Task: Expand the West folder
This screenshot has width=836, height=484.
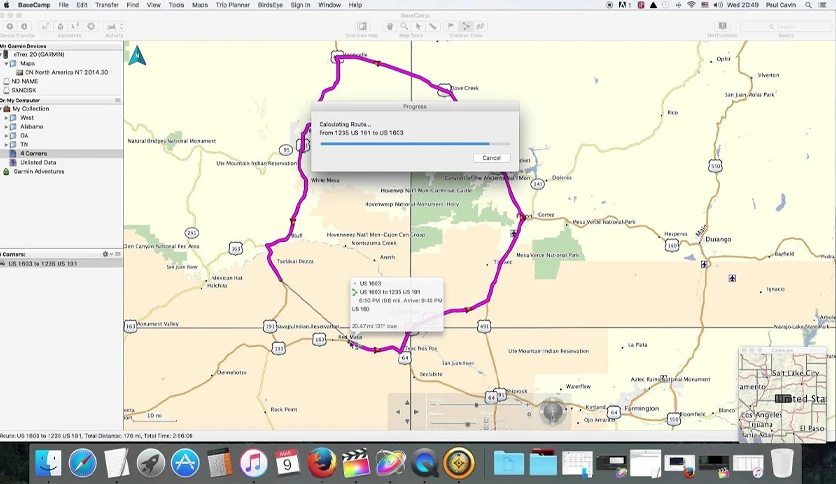Action: [x=6, y=118]
